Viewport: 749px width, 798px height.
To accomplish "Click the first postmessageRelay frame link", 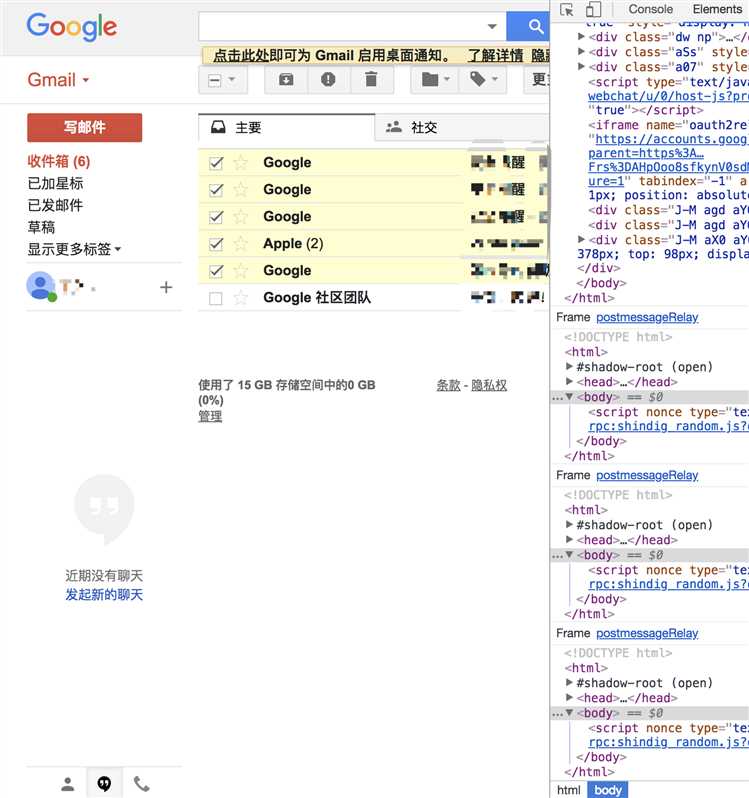I will (x=647, y=318).
